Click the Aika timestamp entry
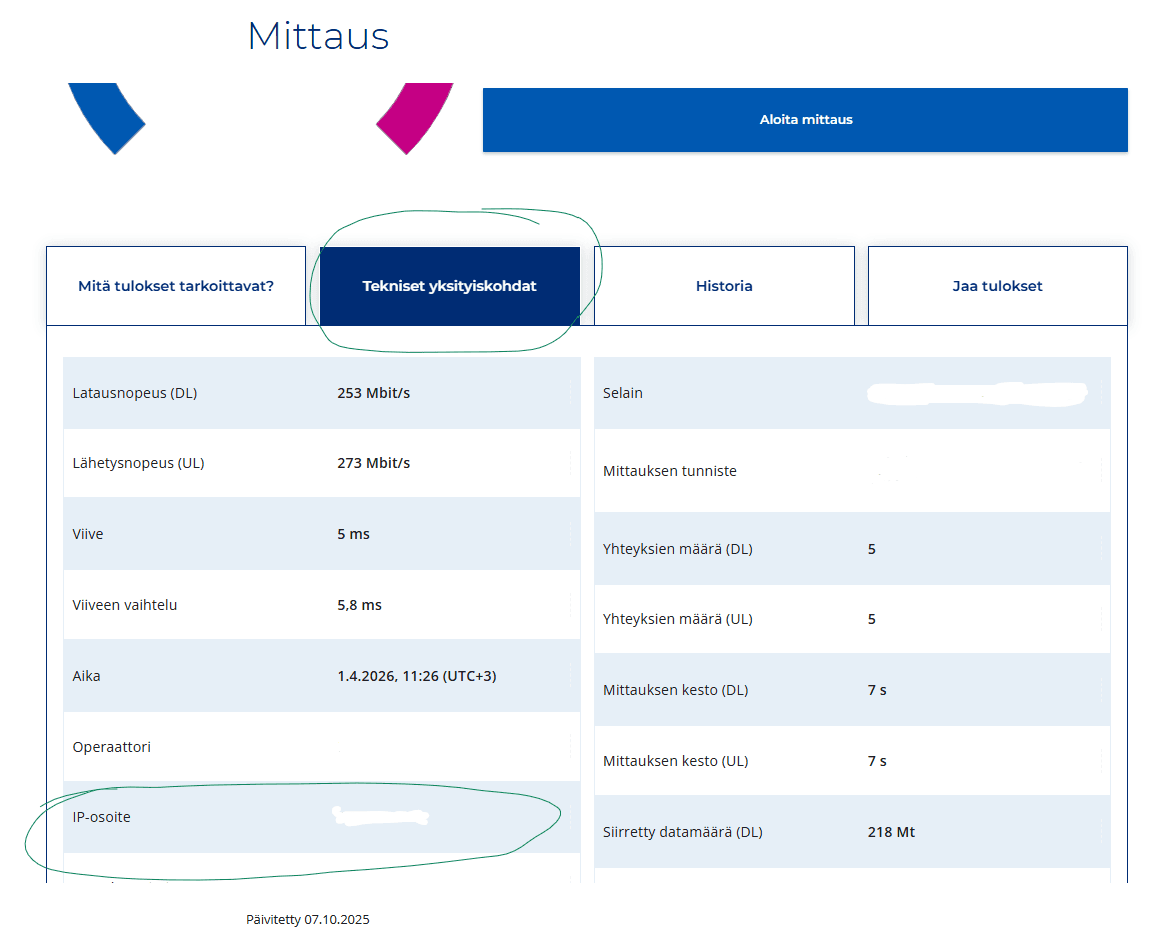Image resolution: width=1152 pixels, height=940 pixels. 321,675
